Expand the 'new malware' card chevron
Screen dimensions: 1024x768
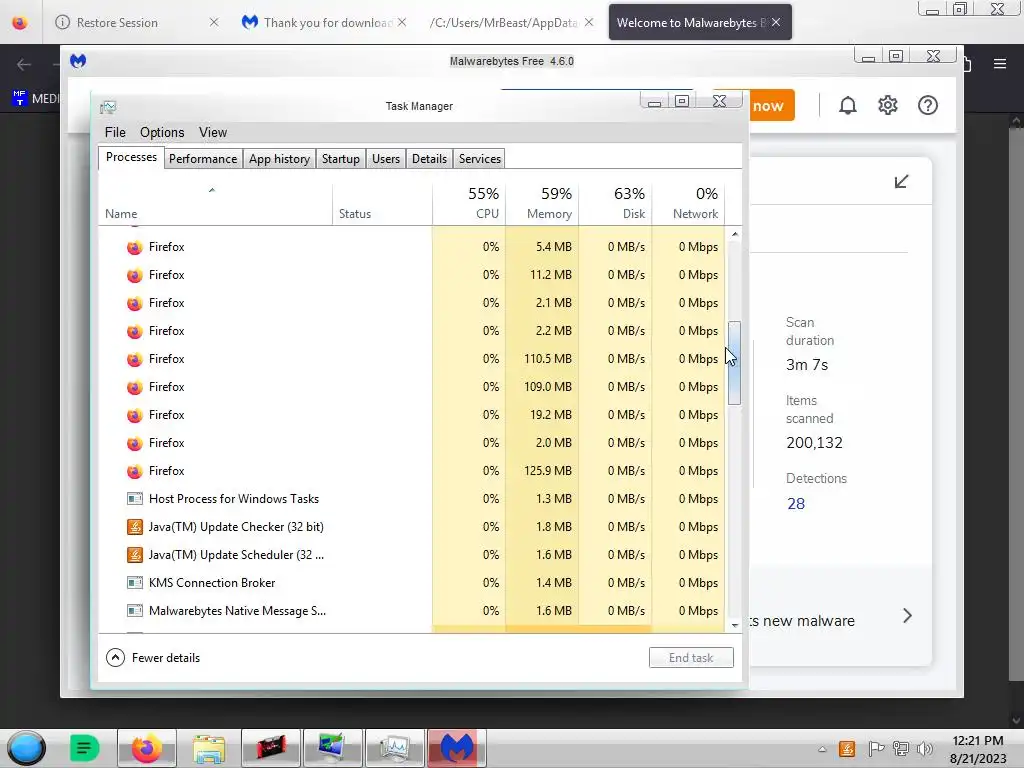(907, 615)
